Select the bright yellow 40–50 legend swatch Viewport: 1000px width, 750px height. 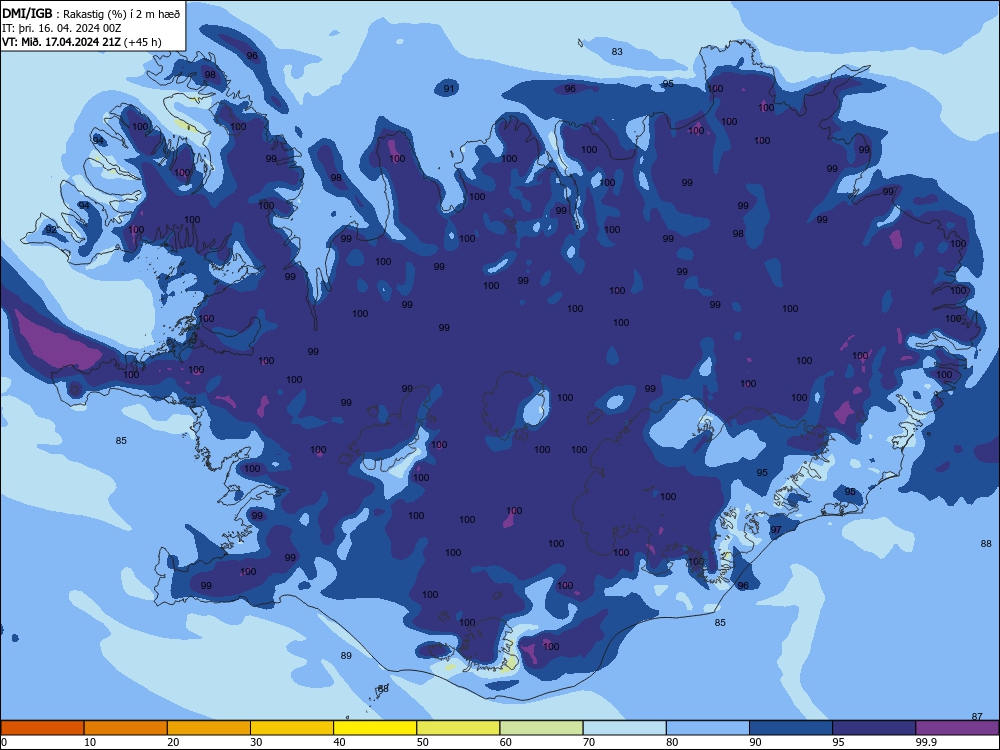point(375,728)
